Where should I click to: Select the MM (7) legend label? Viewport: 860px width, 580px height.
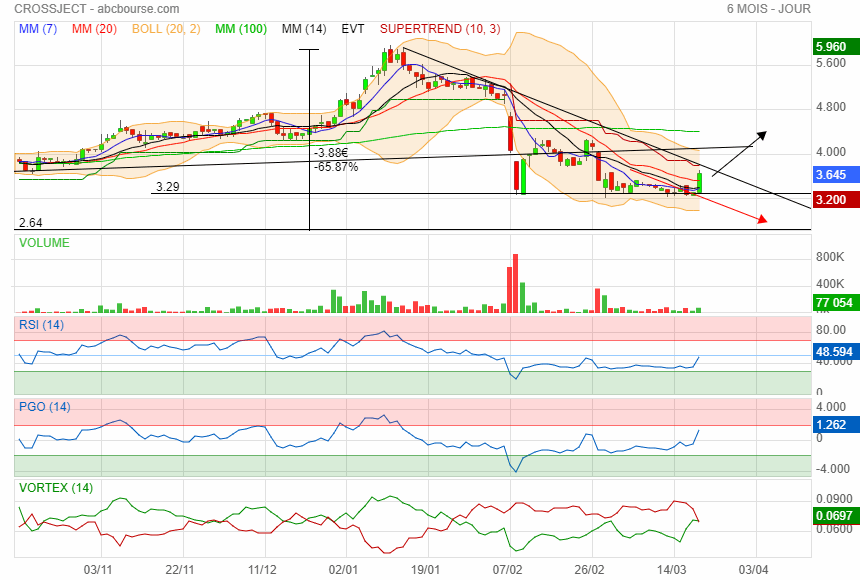38,29
